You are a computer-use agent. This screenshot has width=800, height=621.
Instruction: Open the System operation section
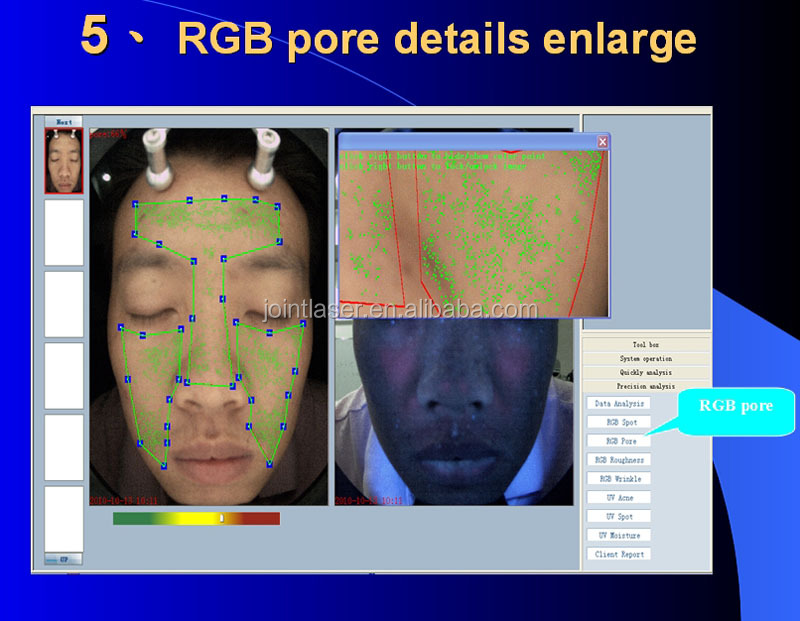click(646, 358)
